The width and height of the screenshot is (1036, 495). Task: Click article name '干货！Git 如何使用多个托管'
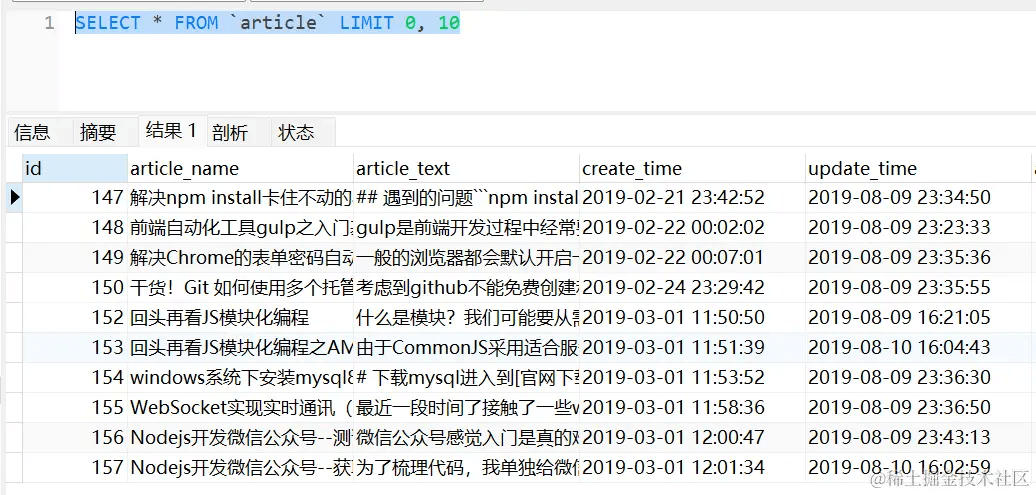click(240, 287)
